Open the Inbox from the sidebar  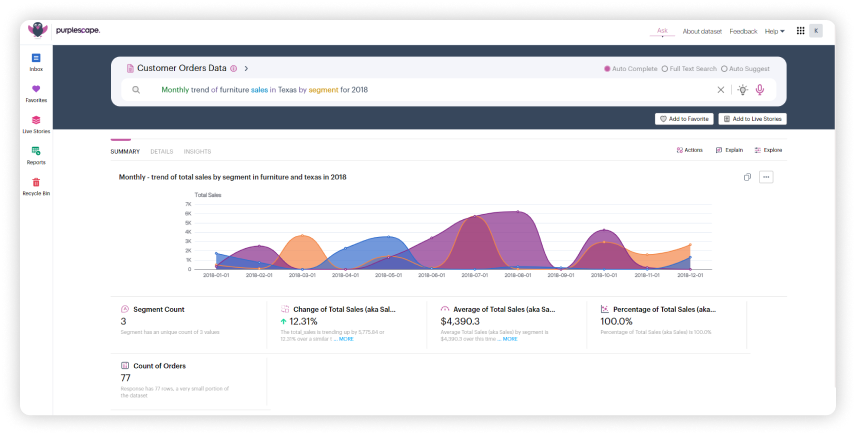click(36, 59)
